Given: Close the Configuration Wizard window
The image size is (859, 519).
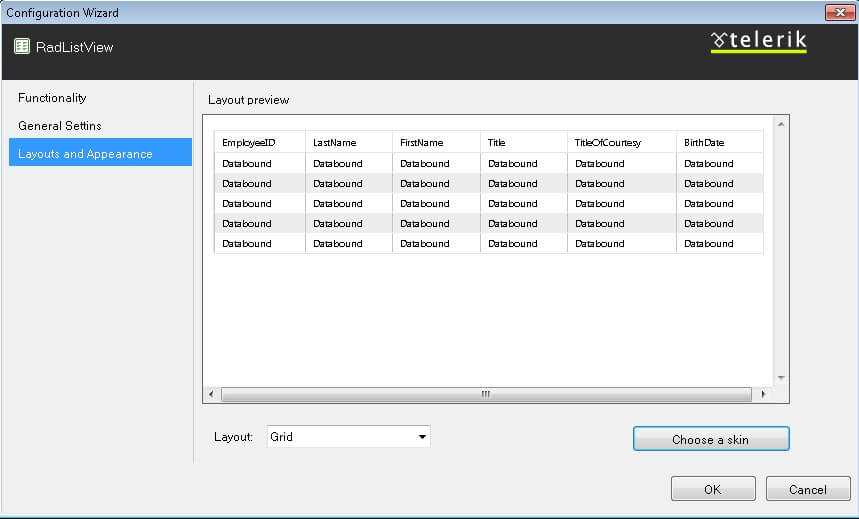Looking at the screenshot, I should [x=837, y=12].
